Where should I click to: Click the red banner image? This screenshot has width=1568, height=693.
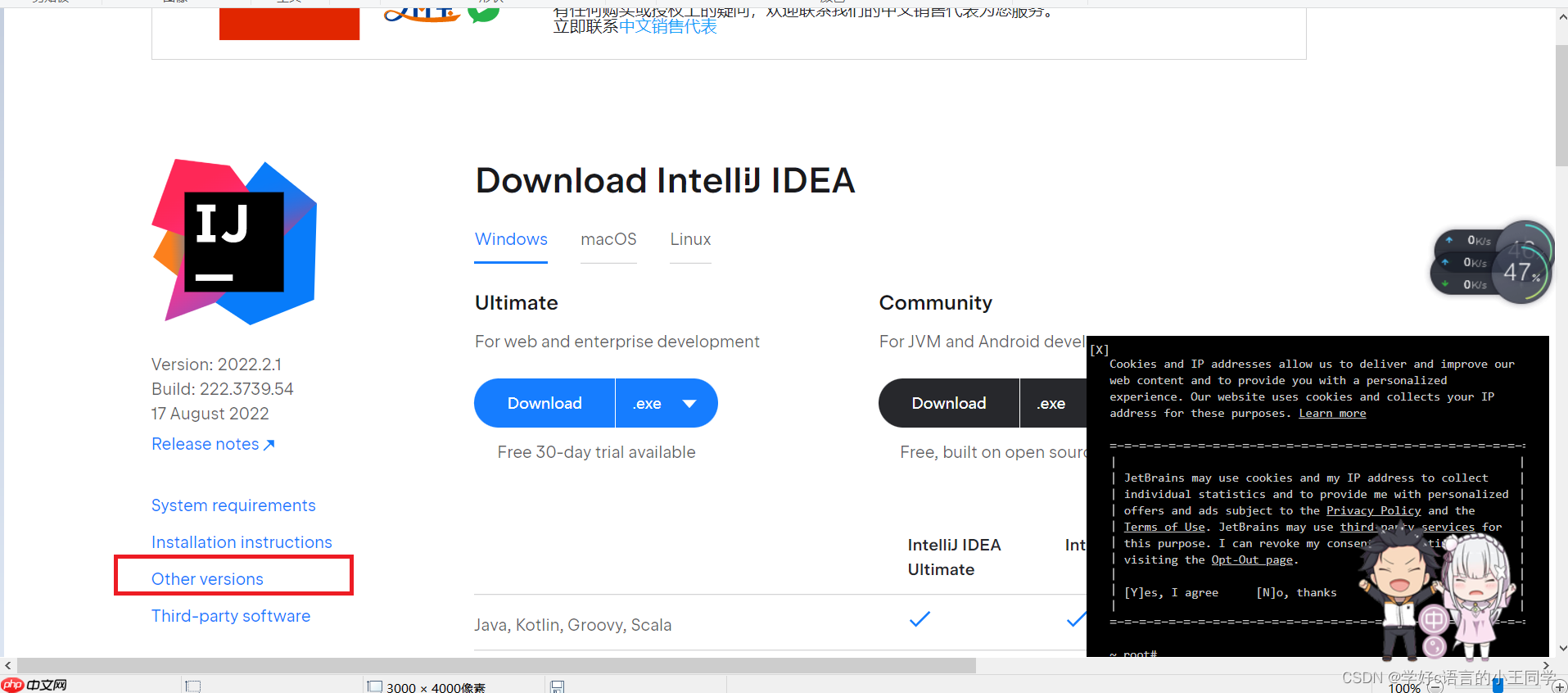289,24
